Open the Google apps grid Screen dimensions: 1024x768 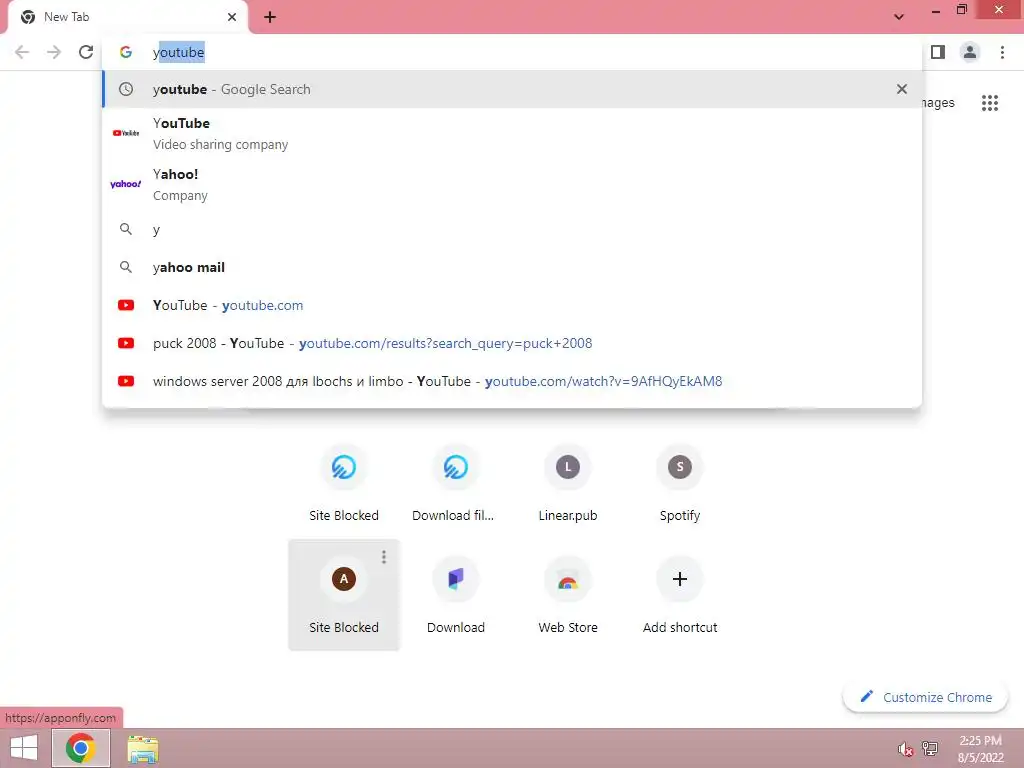[x=990, y=103]
